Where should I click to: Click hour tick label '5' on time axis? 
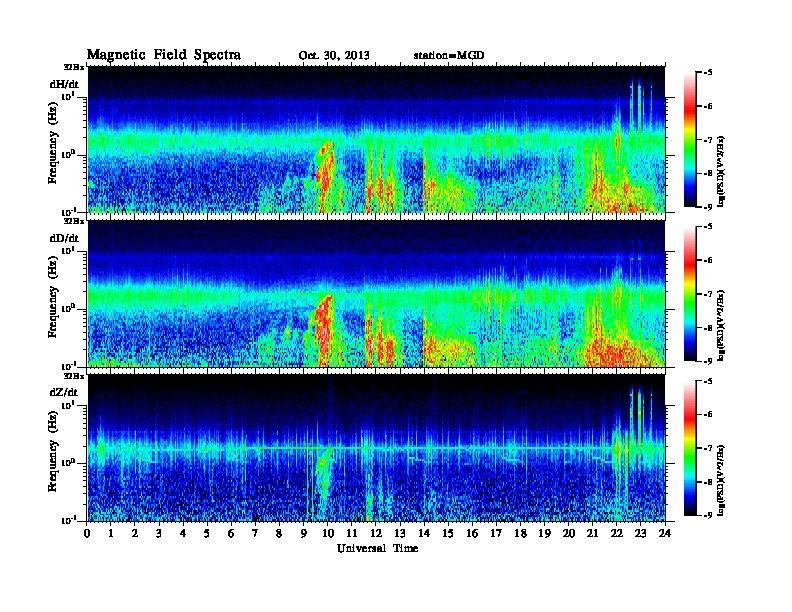tap(208, 533)
